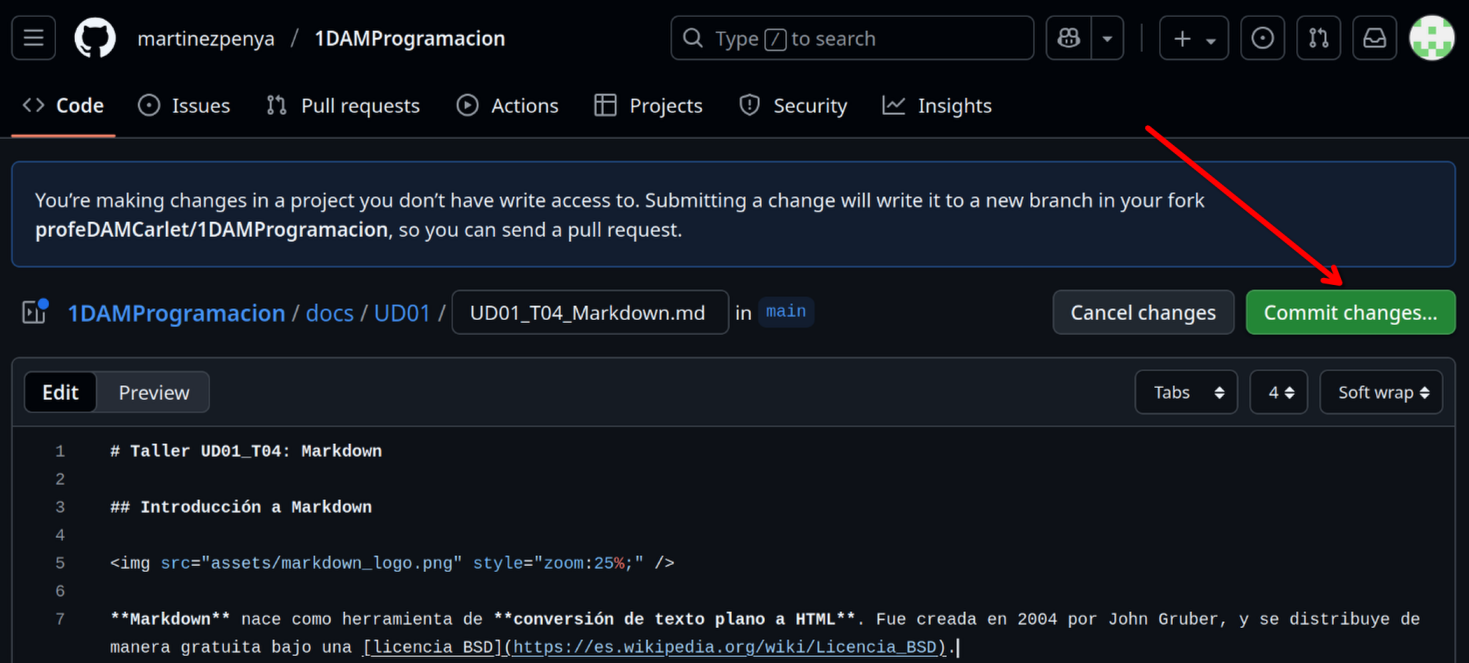Launch GitHub Copilot chat icon
The height and width of the screenshot is (663, 1469).
[1068, 37]
